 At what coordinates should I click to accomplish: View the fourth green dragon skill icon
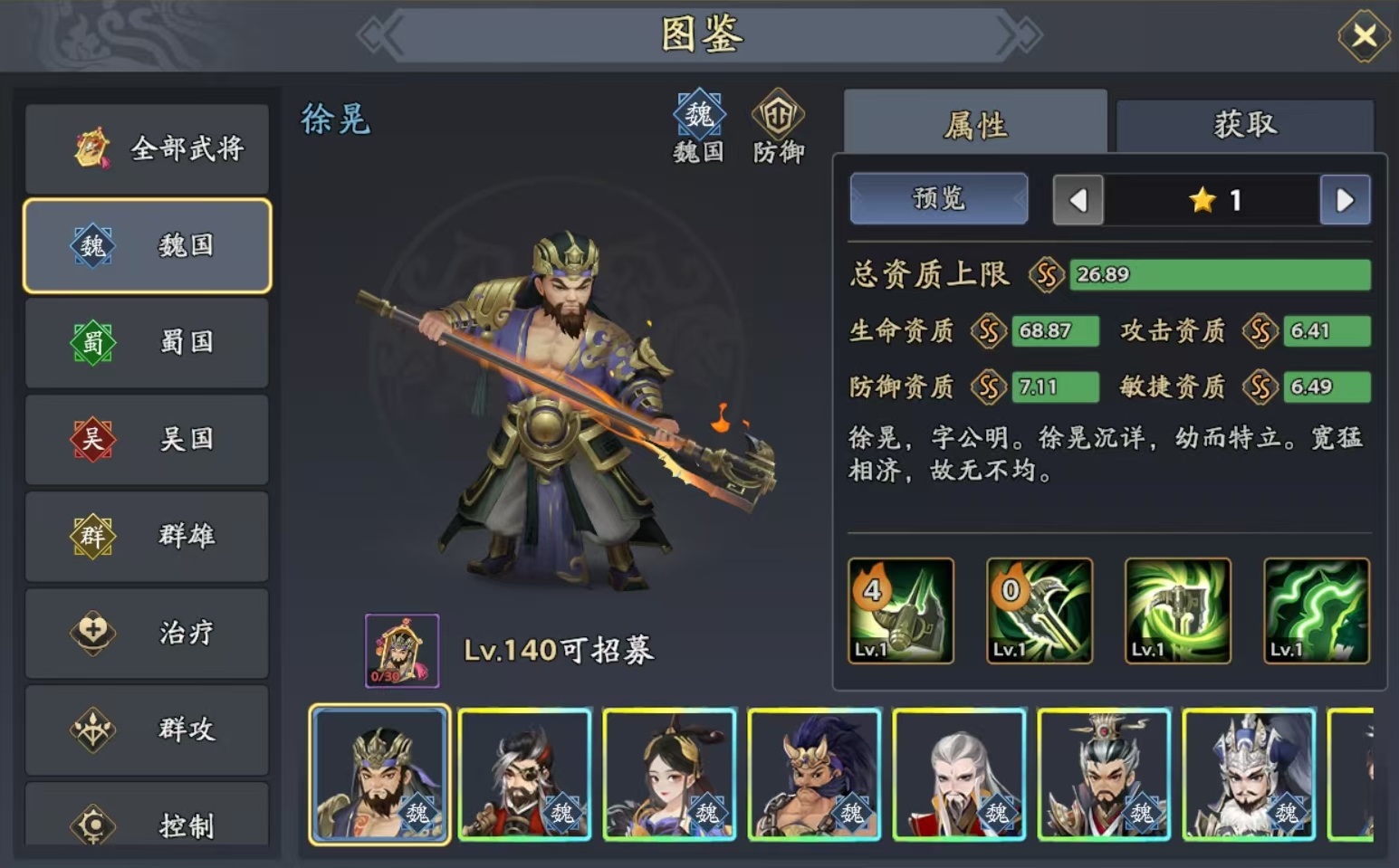1316,611
